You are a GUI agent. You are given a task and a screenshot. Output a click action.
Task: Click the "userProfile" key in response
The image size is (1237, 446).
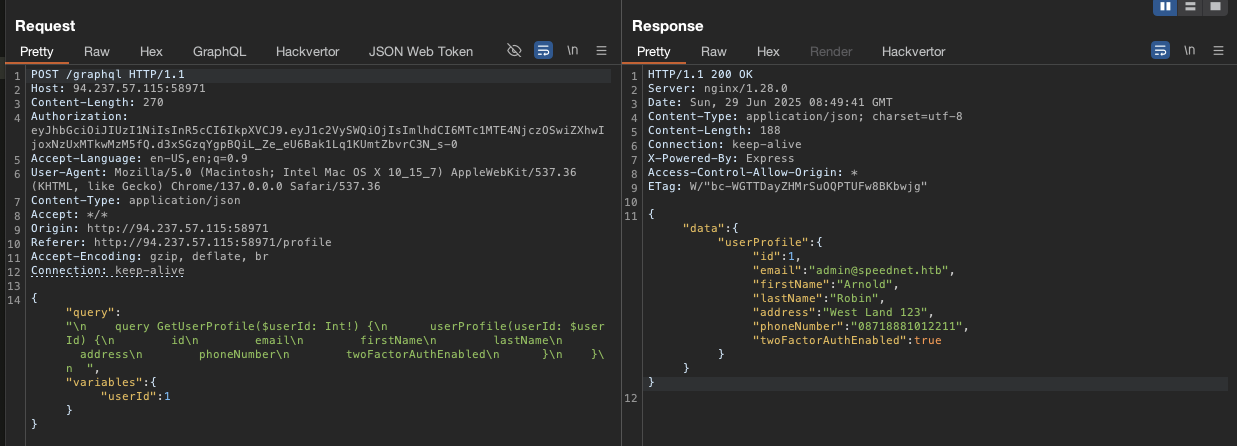762,243
